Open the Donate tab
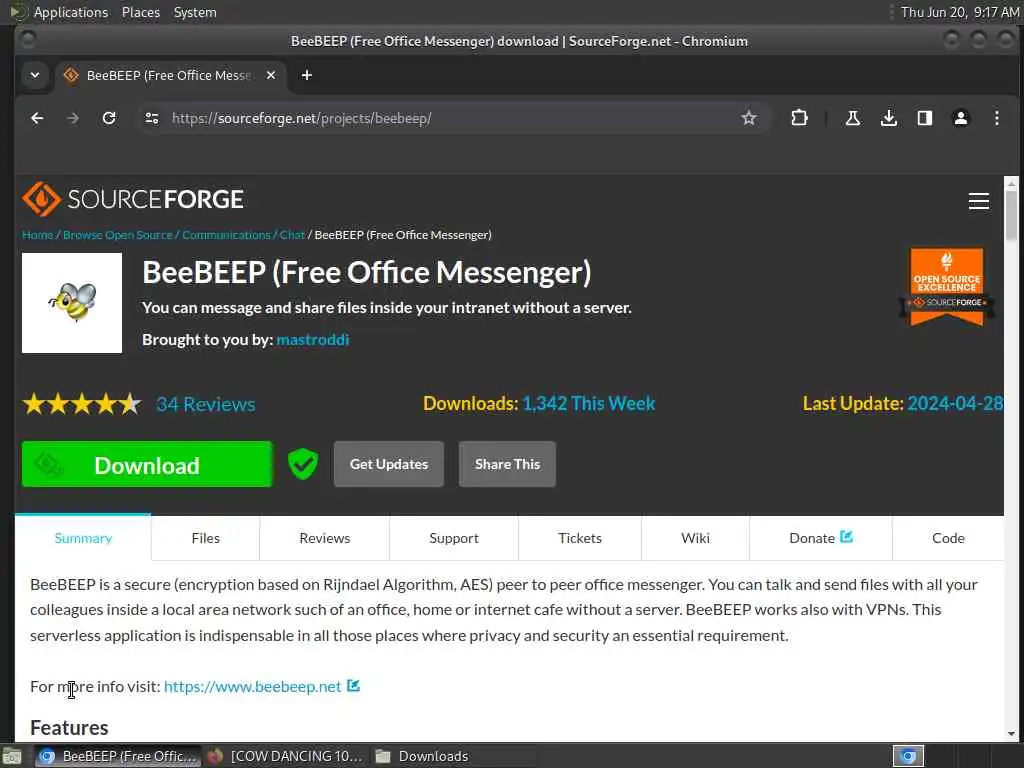The width and height of the screenshot is (1024, 768). (x=821, y=538)
